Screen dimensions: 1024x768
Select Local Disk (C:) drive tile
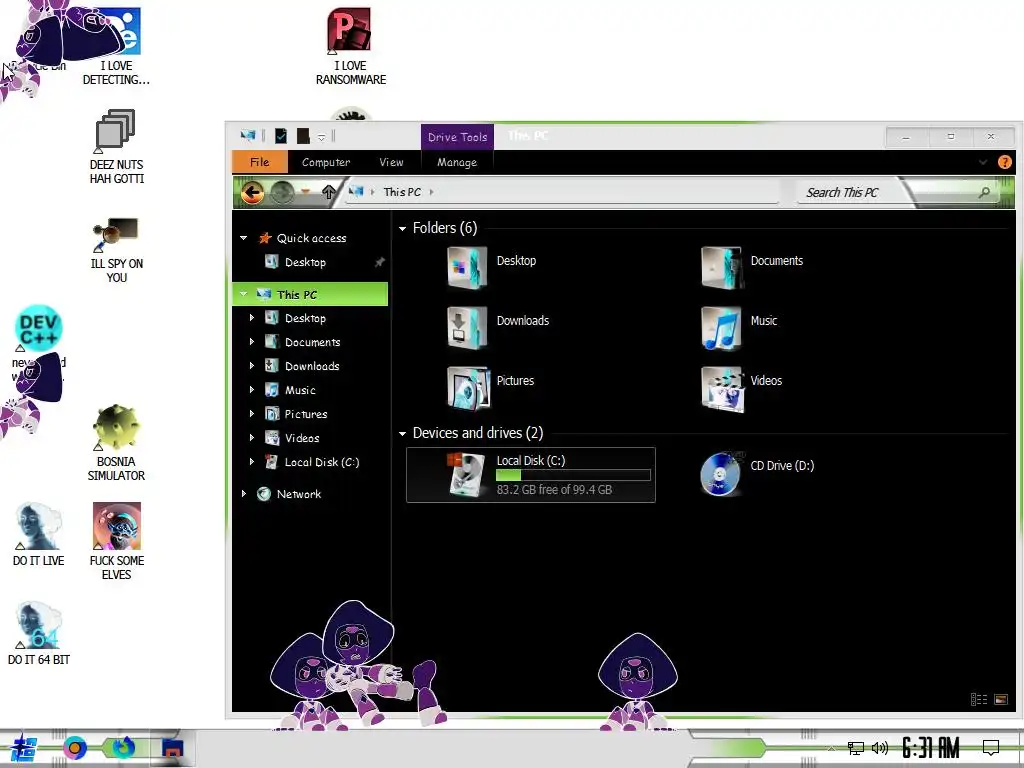(x=531, y=475)
